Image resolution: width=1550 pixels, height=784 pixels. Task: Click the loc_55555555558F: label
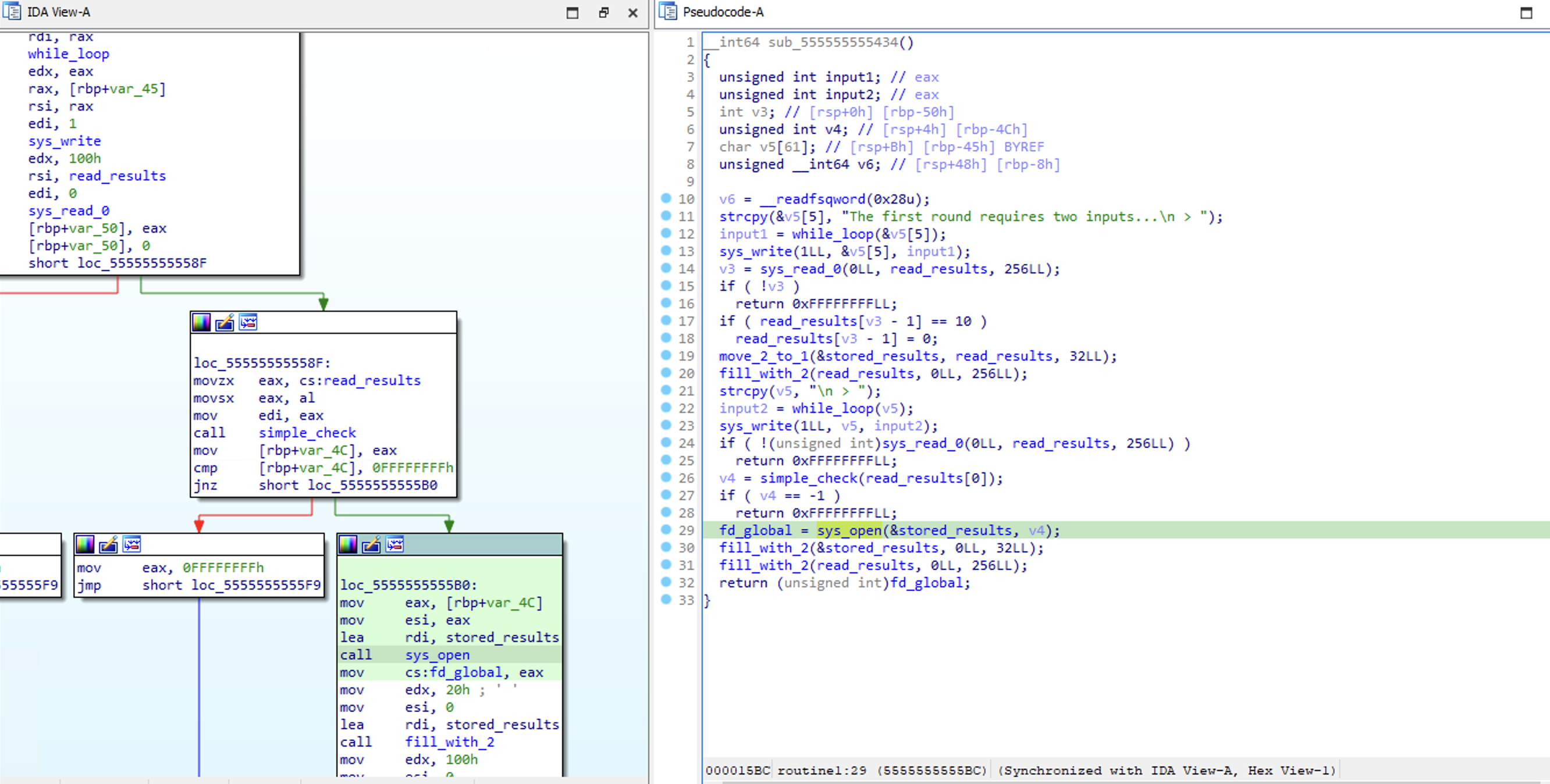(x=262, y=363)
